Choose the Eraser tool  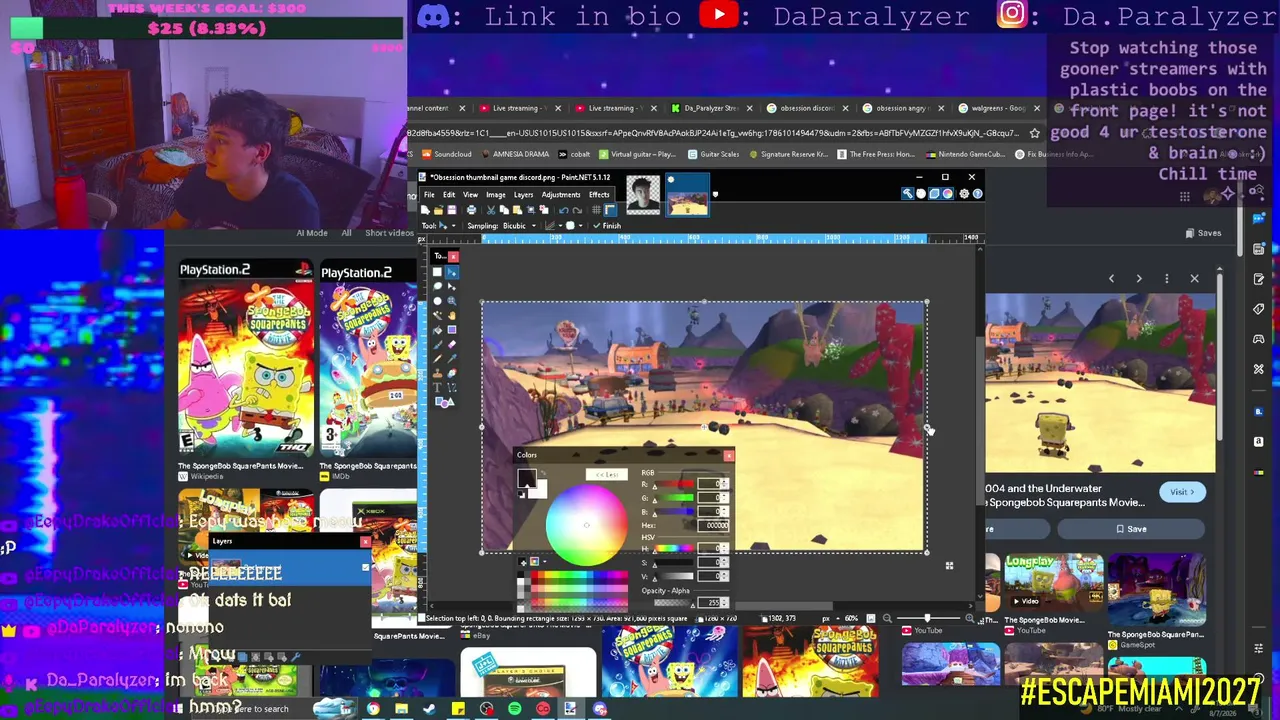point(452,344)
